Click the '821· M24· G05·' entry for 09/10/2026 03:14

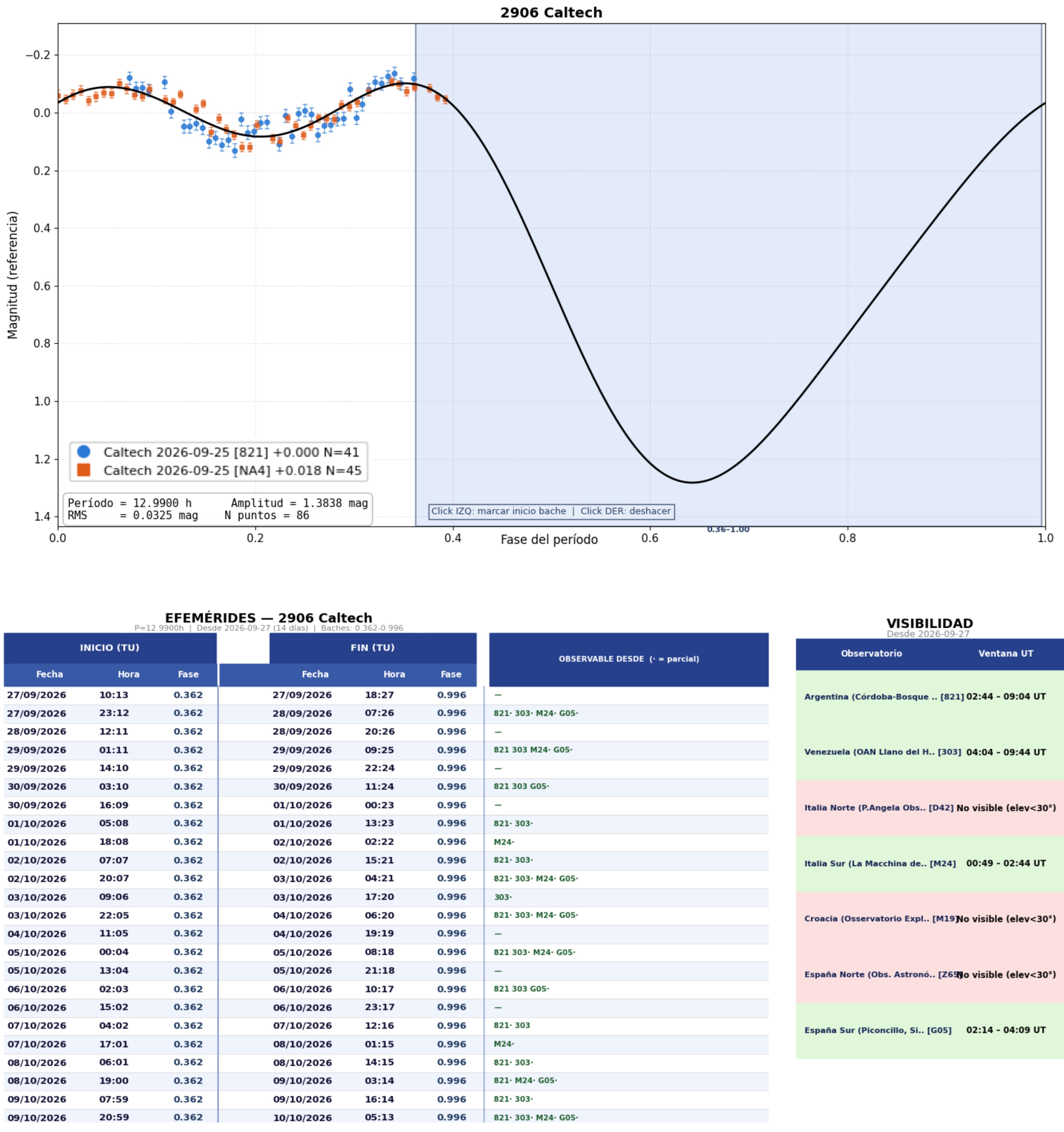point(525,1081)
